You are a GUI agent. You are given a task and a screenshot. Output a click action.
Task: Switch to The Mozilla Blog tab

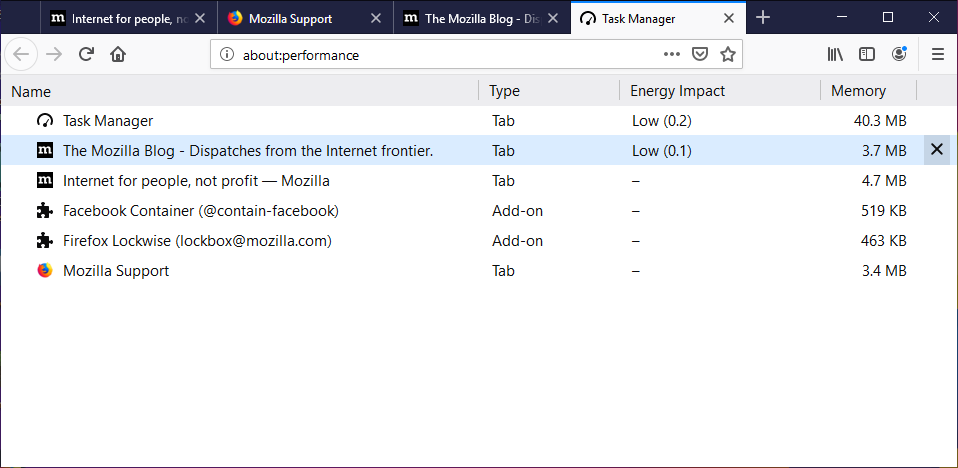coord(482,18)
